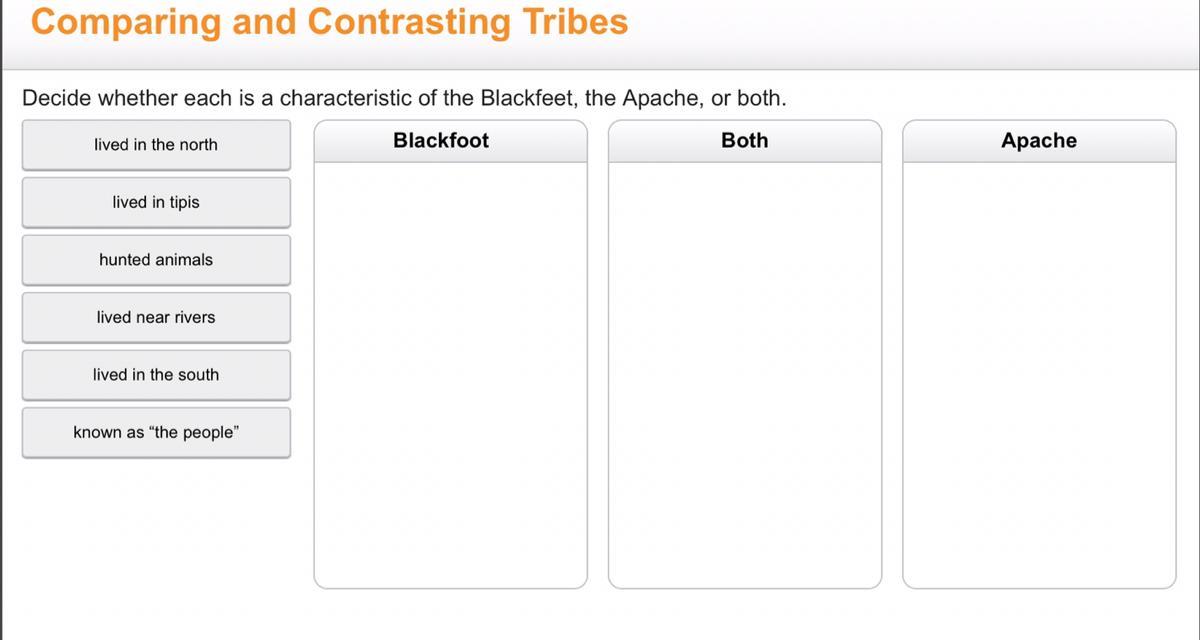Screen dimensions: 1200x640
Task: Click the Blackfoot column header
Action: pos(441,141)
